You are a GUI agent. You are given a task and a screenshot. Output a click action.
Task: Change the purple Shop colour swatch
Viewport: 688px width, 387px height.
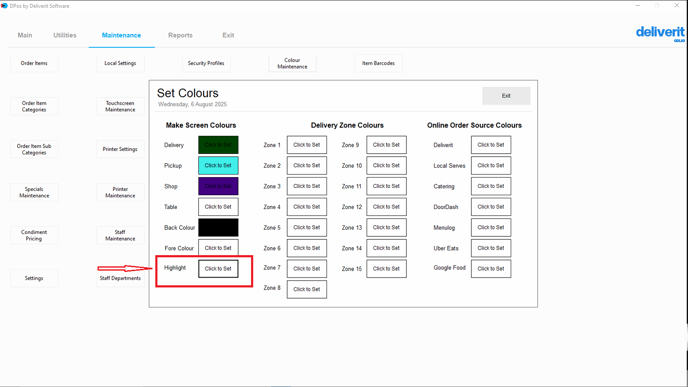tap(218, 186)
